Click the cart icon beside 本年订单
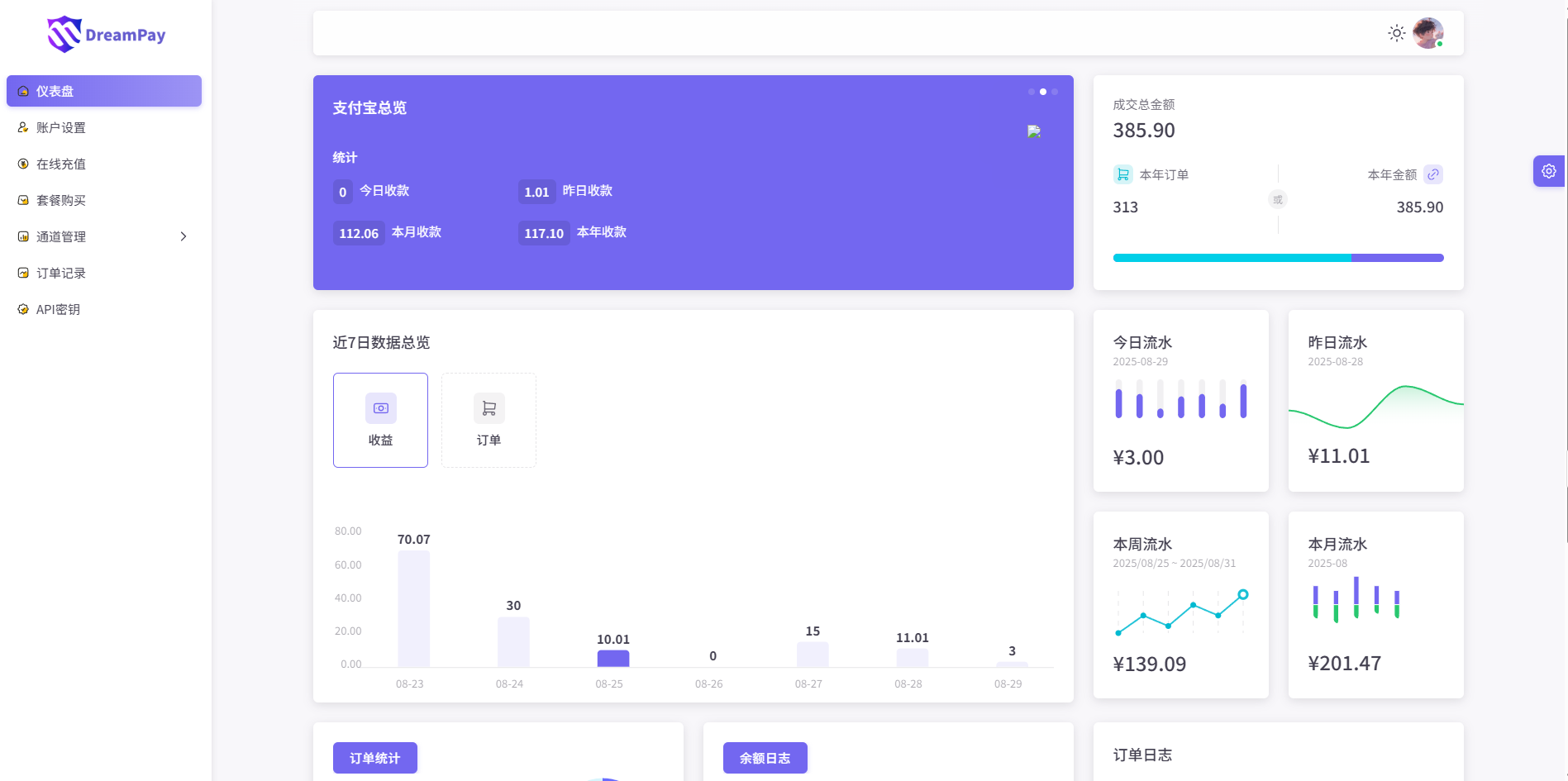Viewport: 1568px width, 781px height. pos(1122,174)
